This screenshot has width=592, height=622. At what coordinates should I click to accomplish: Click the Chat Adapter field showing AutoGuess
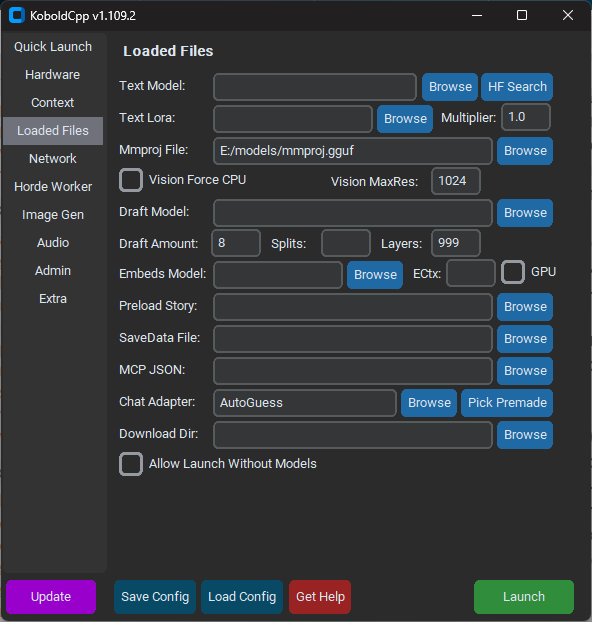305,403
